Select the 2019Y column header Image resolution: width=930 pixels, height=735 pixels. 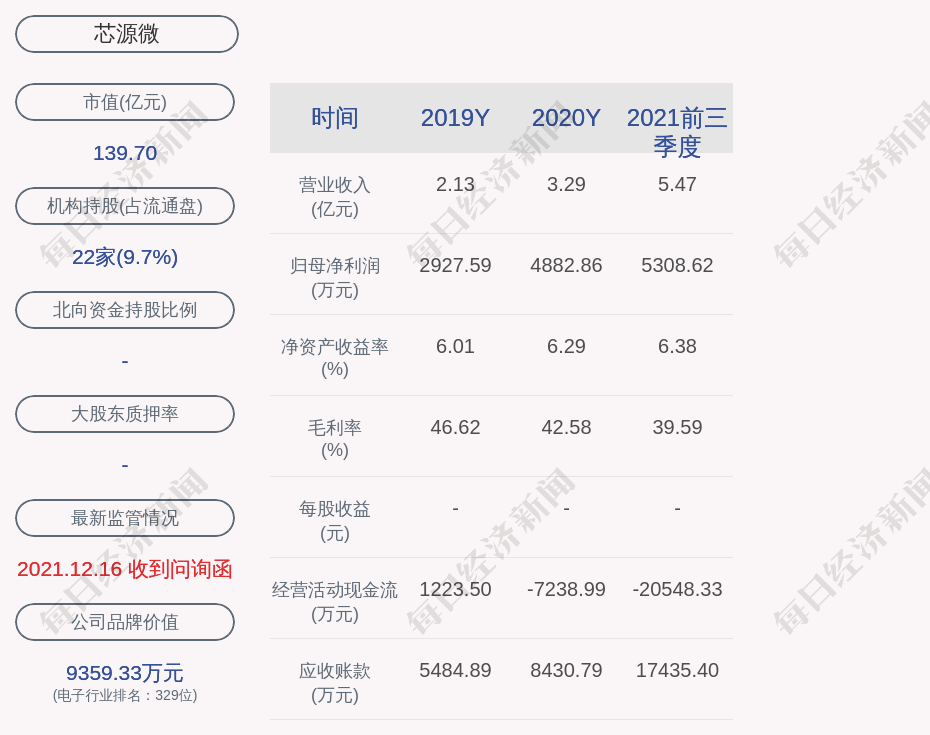[x=455, y=118]
